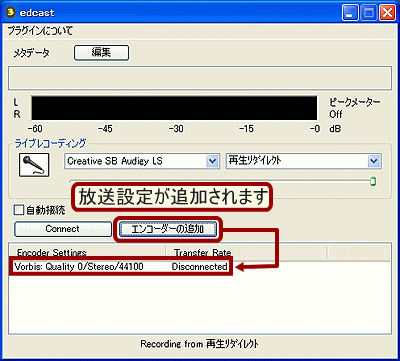Viewport: 400px width, 361px height.
Task: Click the edcast title bar app icon
Action: point(12,13)
